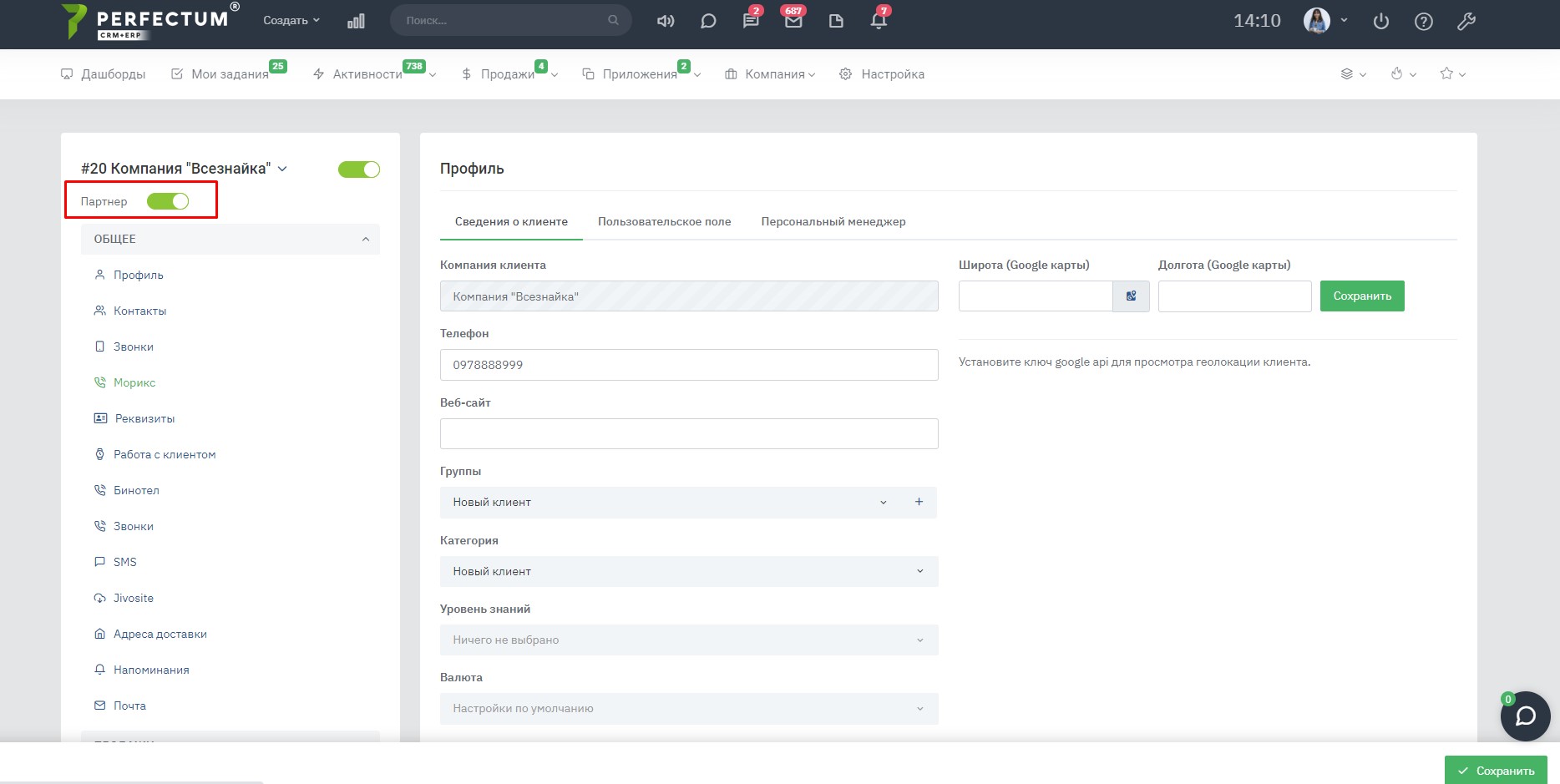
Task: Click the map location icon beside latitude field
Action: pos(1131,296)
